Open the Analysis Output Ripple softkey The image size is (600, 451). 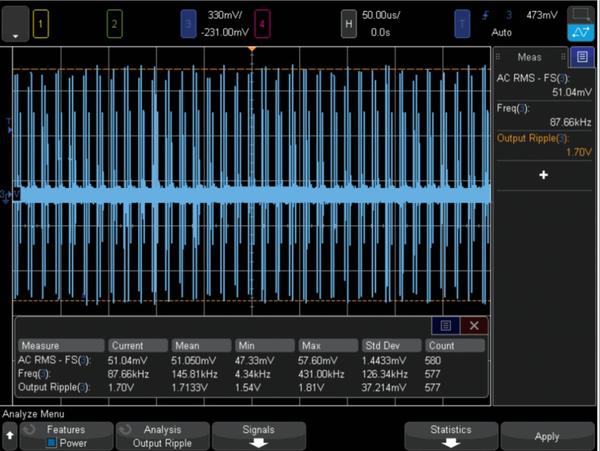click(x=162, y=434)
